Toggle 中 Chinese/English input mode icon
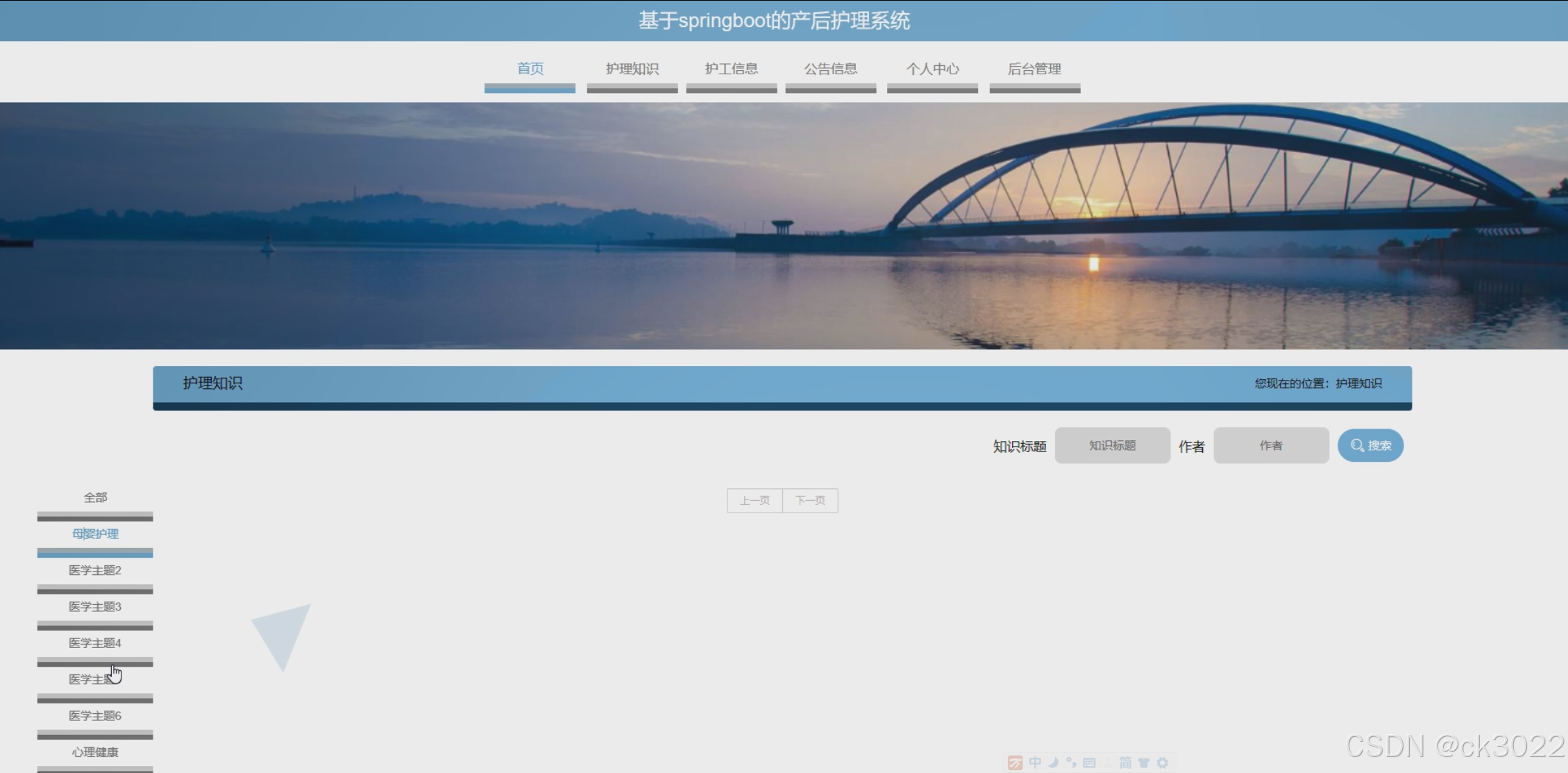The height and width of the screenshot is (773, 1568). coord(1035,763)
